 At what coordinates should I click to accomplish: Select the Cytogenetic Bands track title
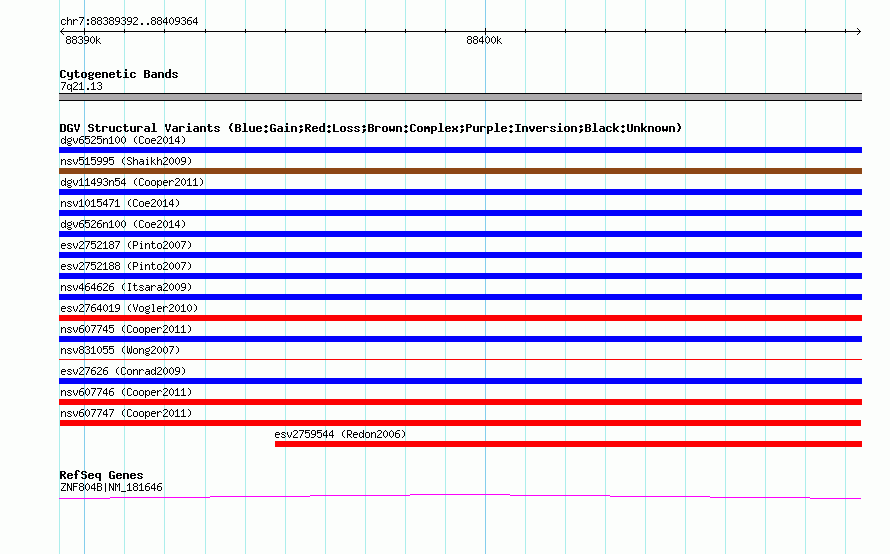pos(119,74)
